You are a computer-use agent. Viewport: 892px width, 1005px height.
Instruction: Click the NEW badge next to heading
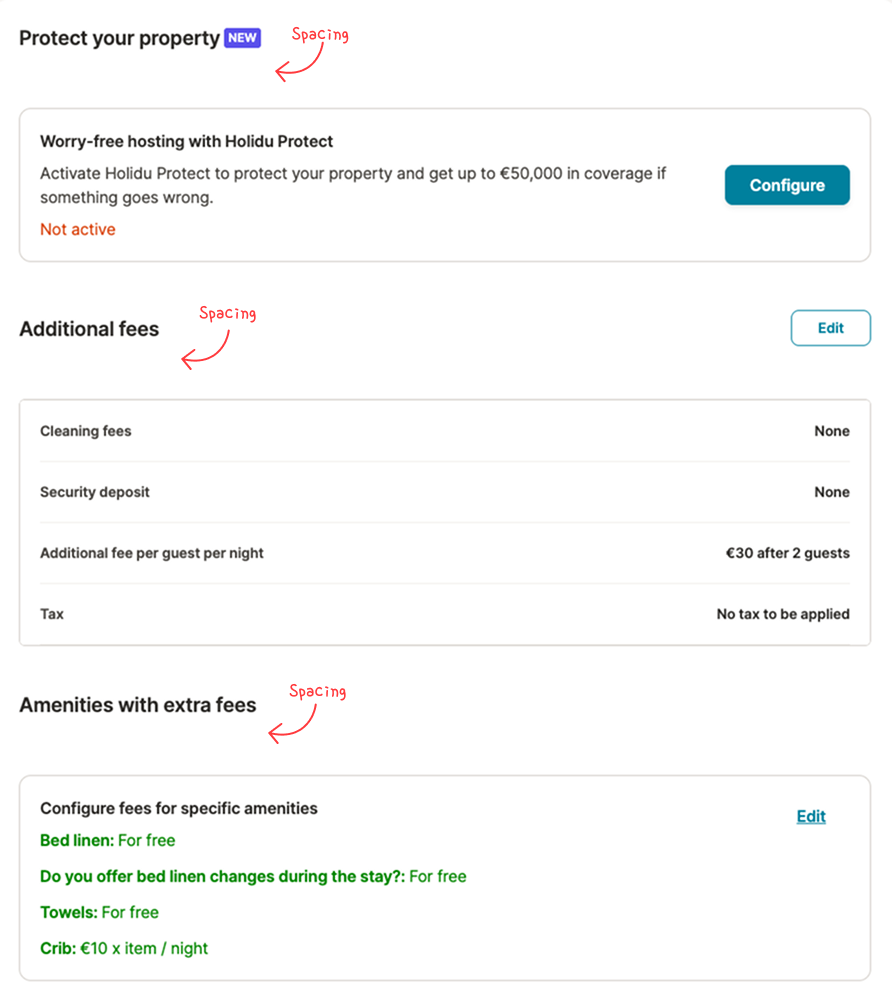(243, 38)
